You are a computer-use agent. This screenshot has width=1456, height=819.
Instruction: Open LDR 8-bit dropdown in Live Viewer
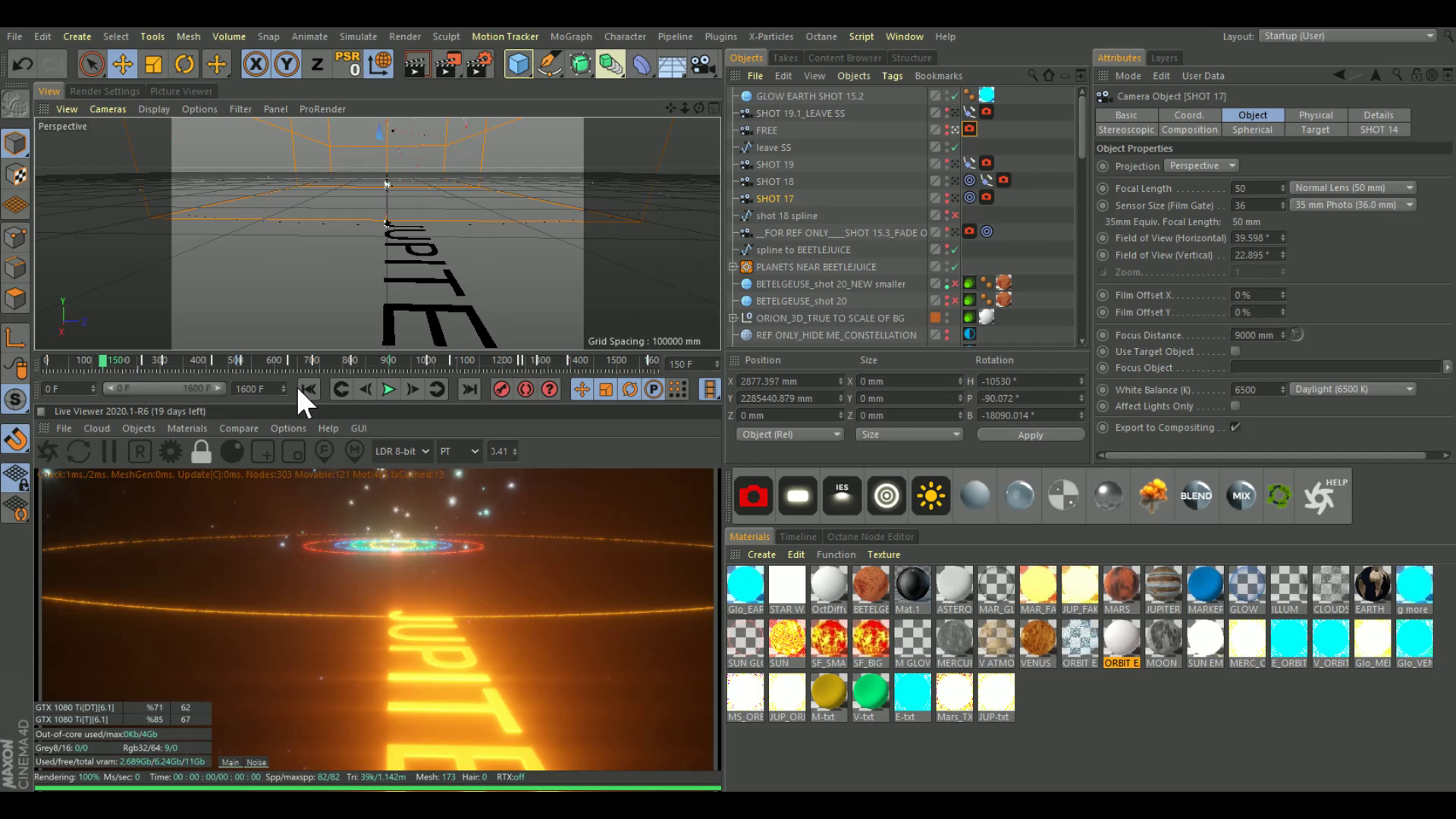click(x=402, y=451)
